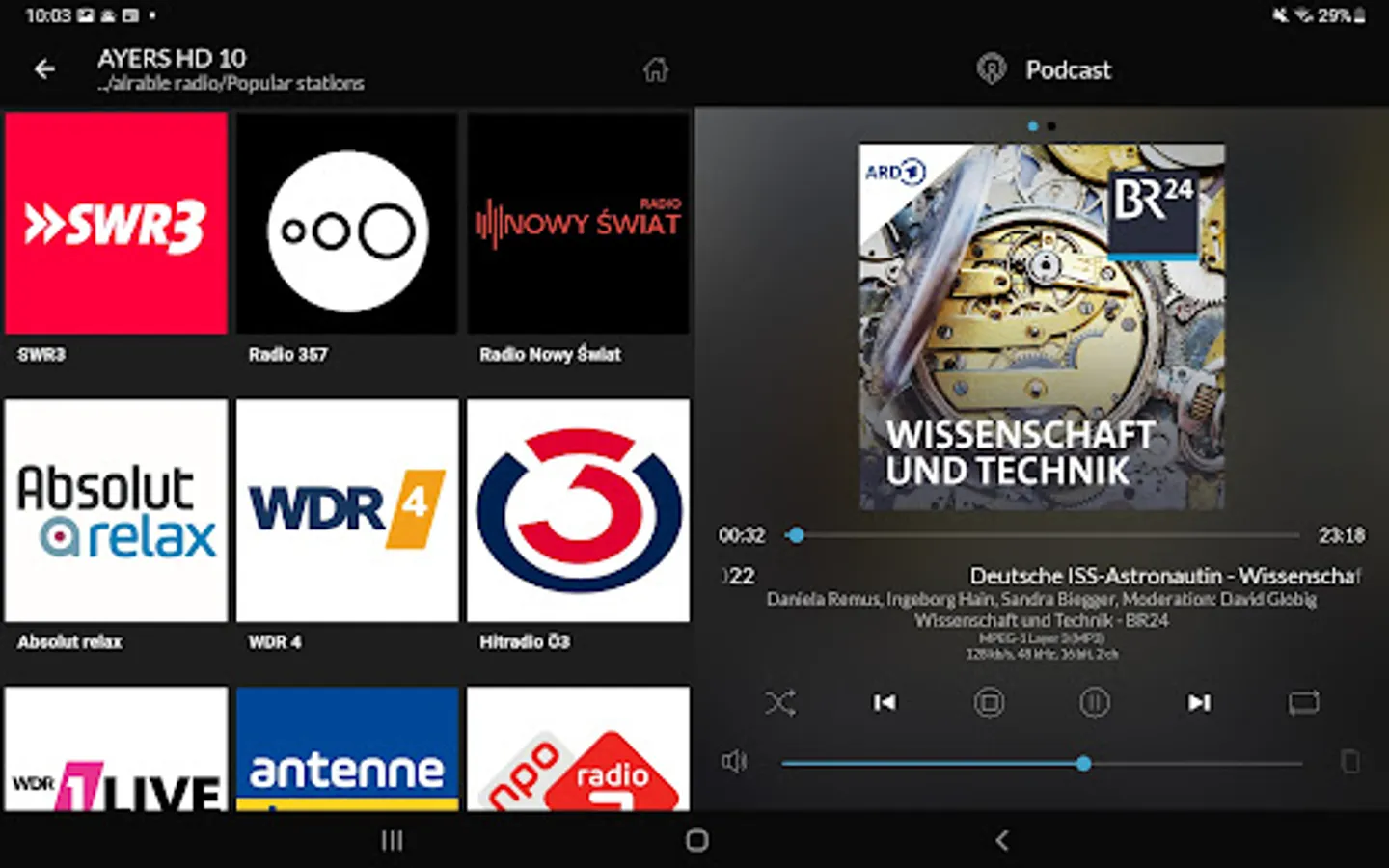Toggle repeat mode

(1303, 703)
